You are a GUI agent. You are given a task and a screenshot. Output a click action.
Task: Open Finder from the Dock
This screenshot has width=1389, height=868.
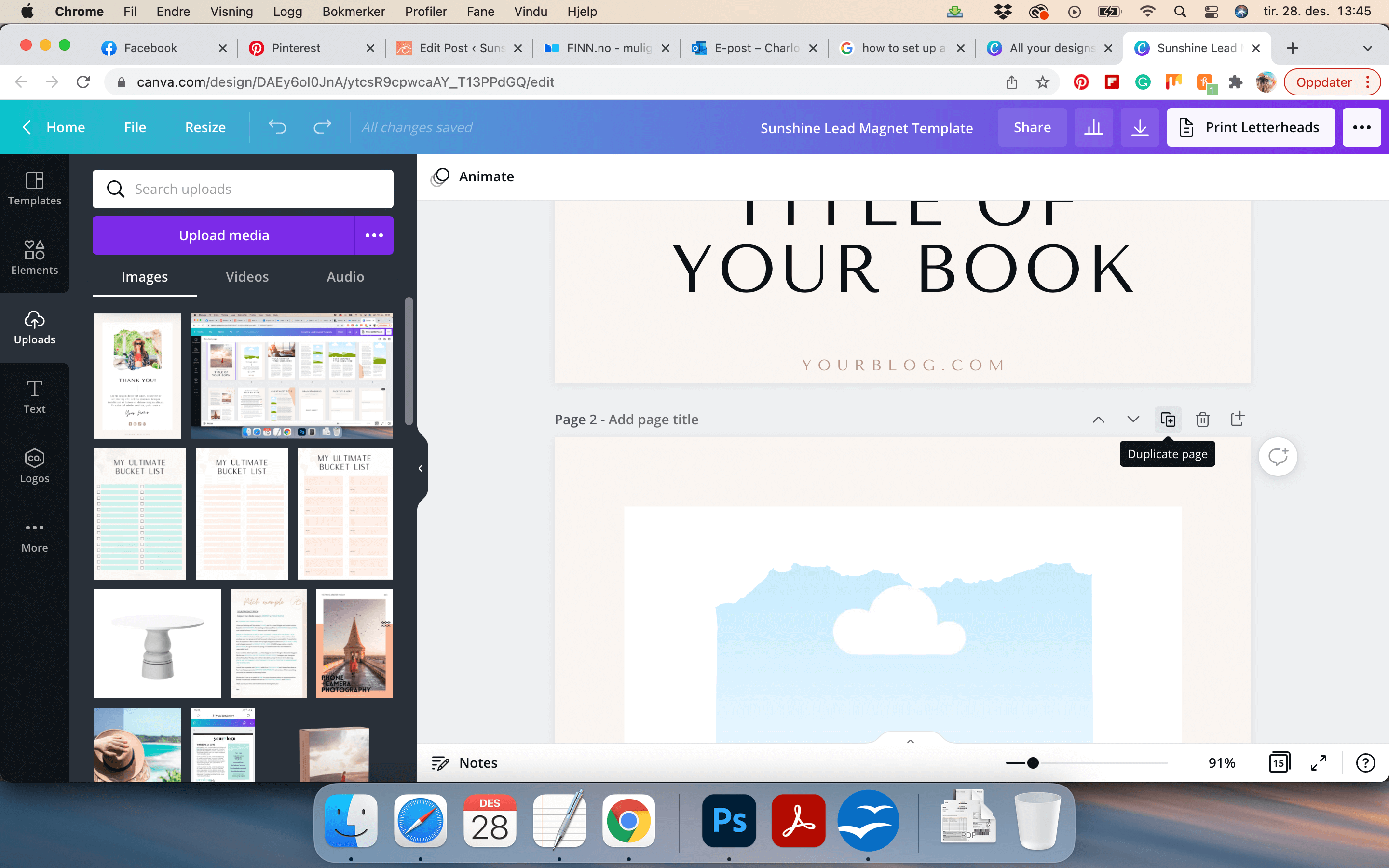coord(351,820)
